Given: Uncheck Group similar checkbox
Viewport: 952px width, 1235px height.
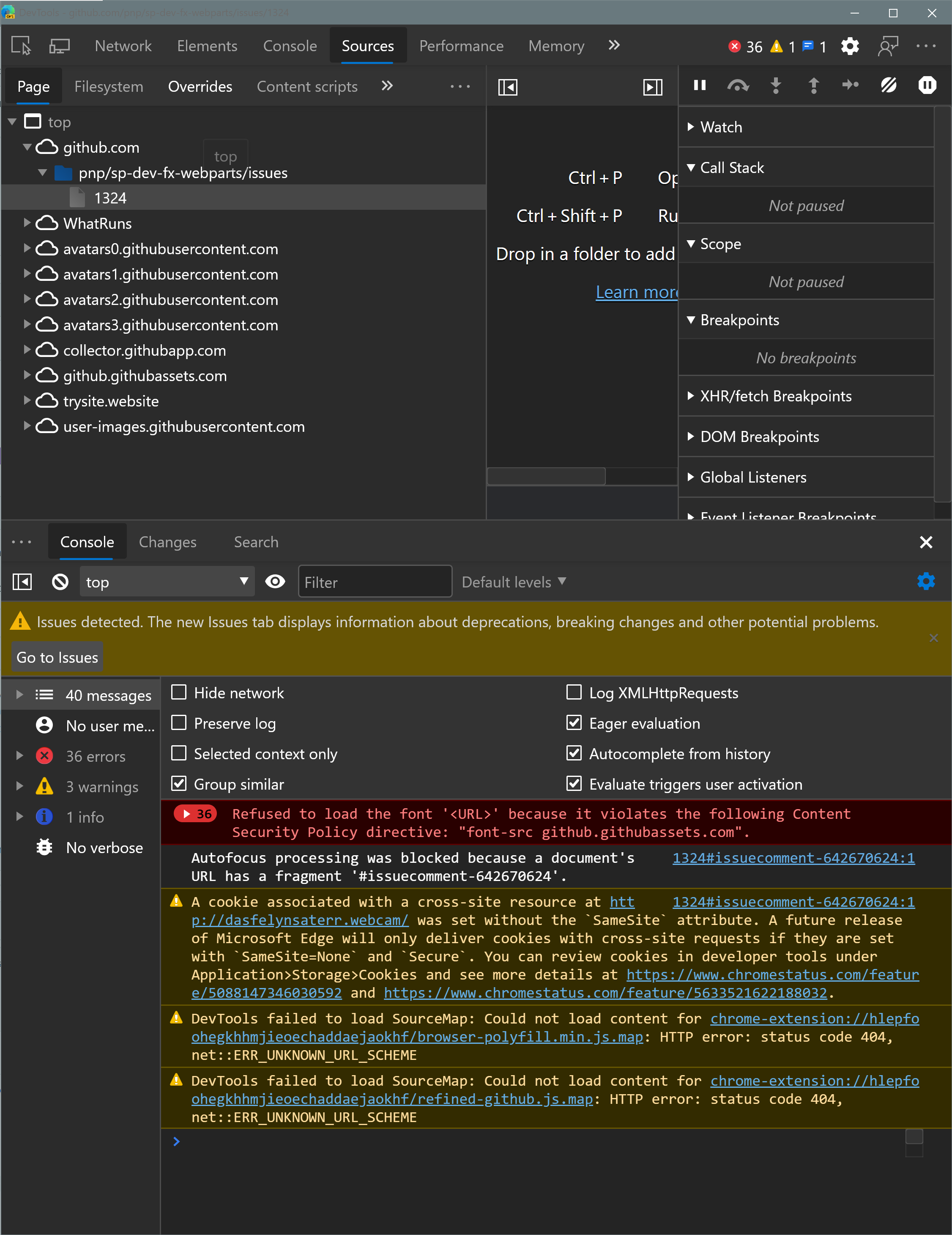Looking at the screenshot, I should point(179,784).
